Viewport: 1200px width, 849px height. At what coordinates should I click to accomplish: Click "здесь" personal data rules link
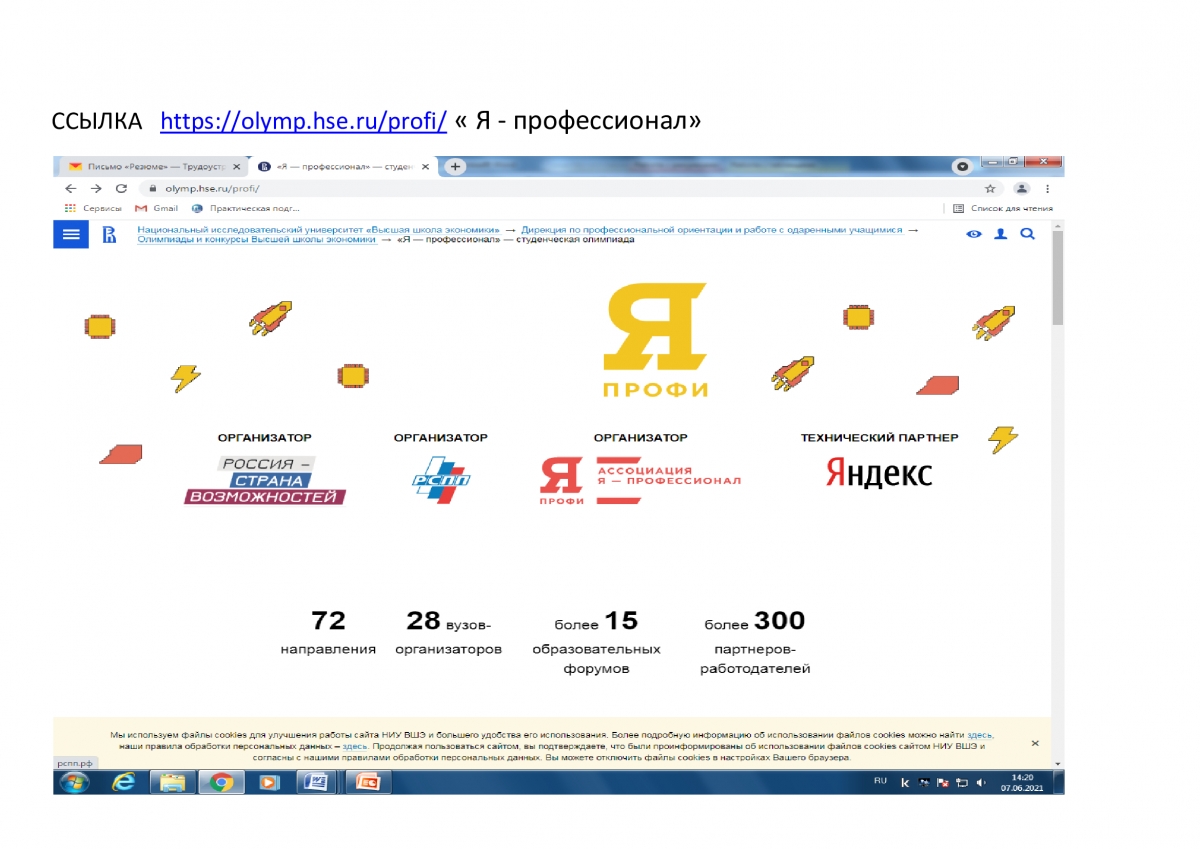click(355, 747)
